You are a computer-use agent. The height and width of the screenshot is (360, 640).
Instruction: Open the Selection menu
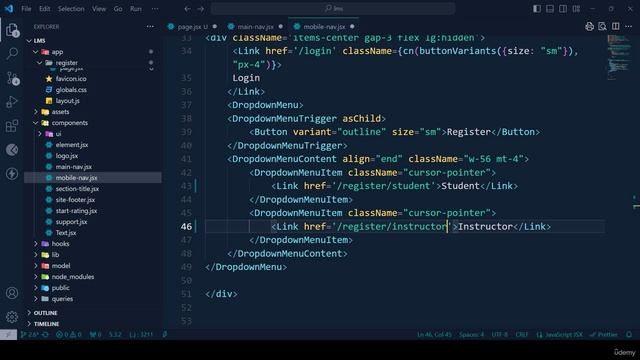pos(71,9)
